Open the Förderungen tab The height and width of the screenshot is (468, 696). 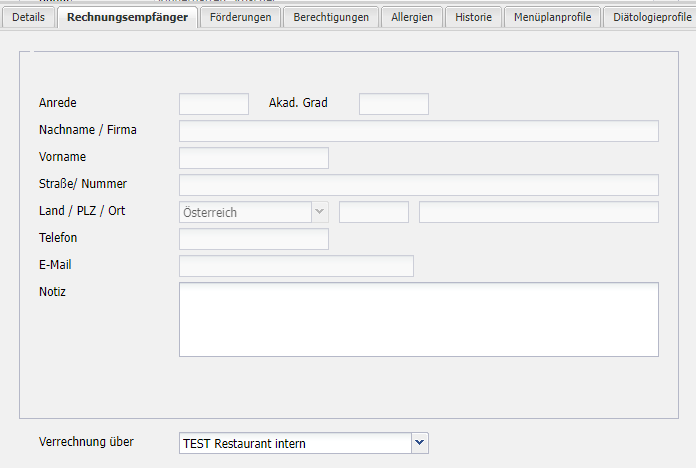click(240, 17)
